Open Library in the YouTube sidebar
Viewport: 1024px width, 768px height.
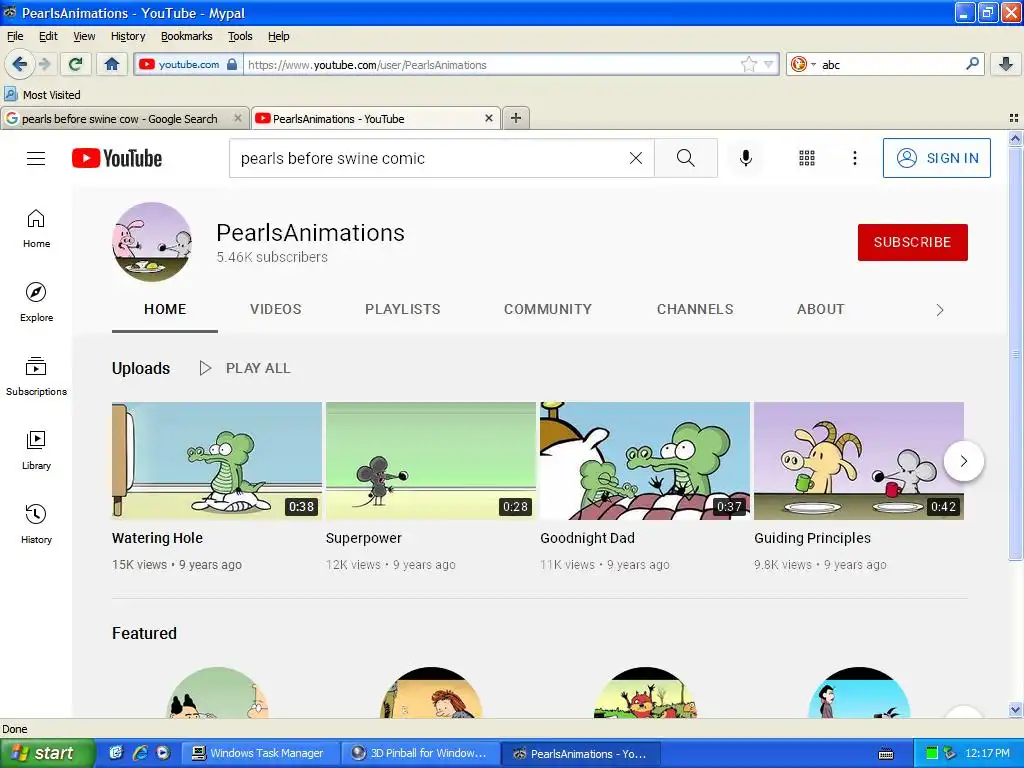click(x=36, y=450)
